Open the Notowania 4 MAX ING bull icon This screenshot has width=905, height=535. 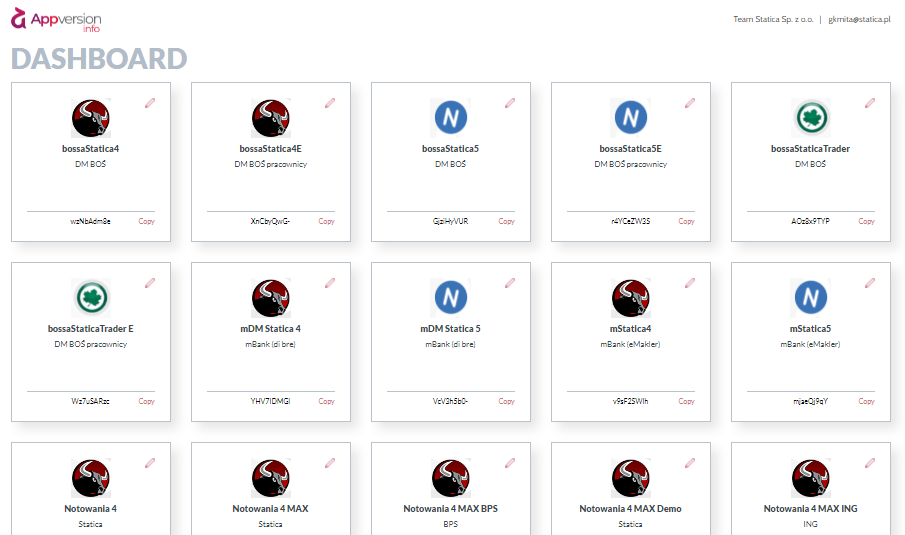coord(811,478)
